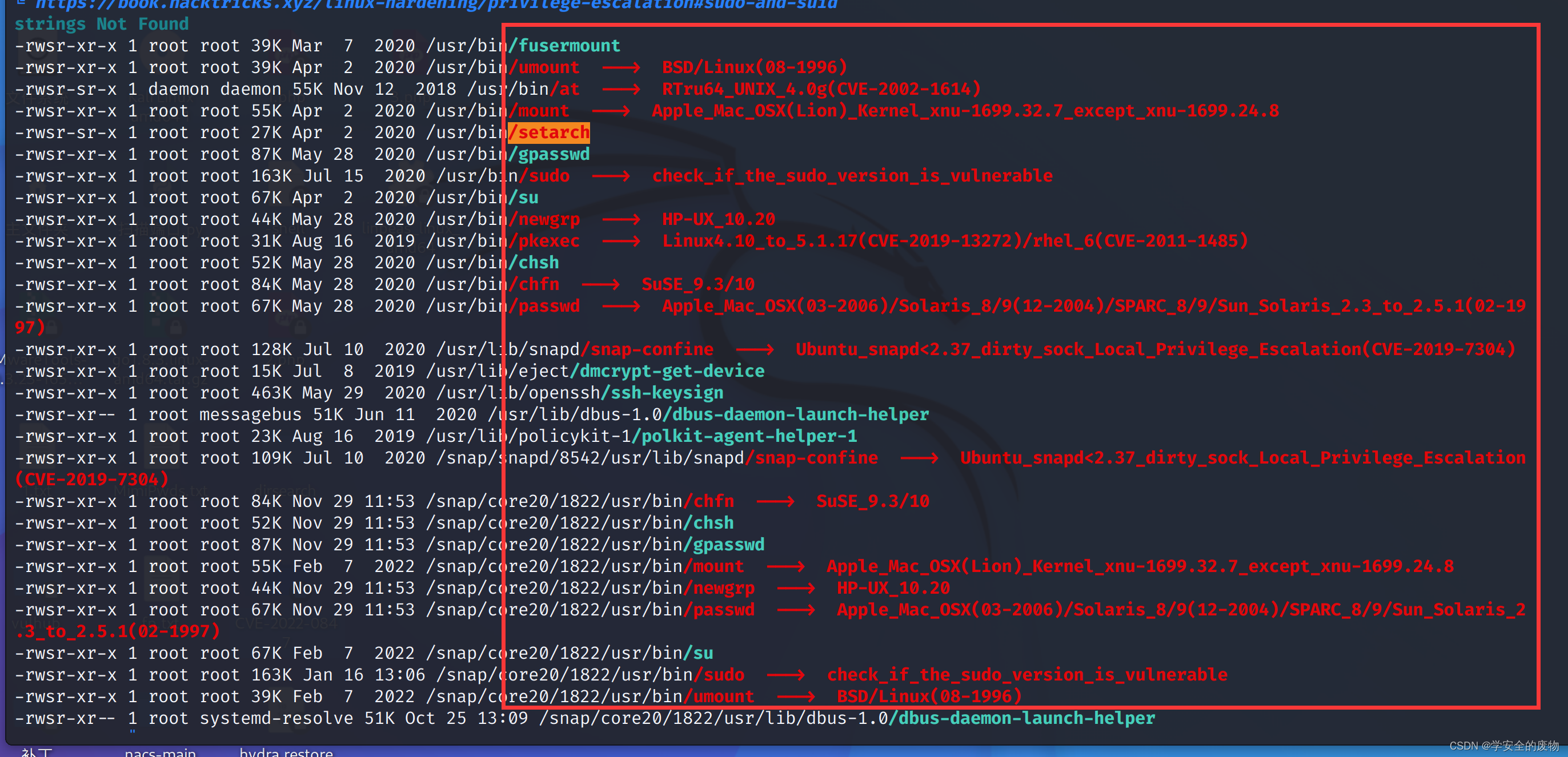Select /newgrp in the /usr/bin row
The image size is (1568, 757).
[544, 220]
